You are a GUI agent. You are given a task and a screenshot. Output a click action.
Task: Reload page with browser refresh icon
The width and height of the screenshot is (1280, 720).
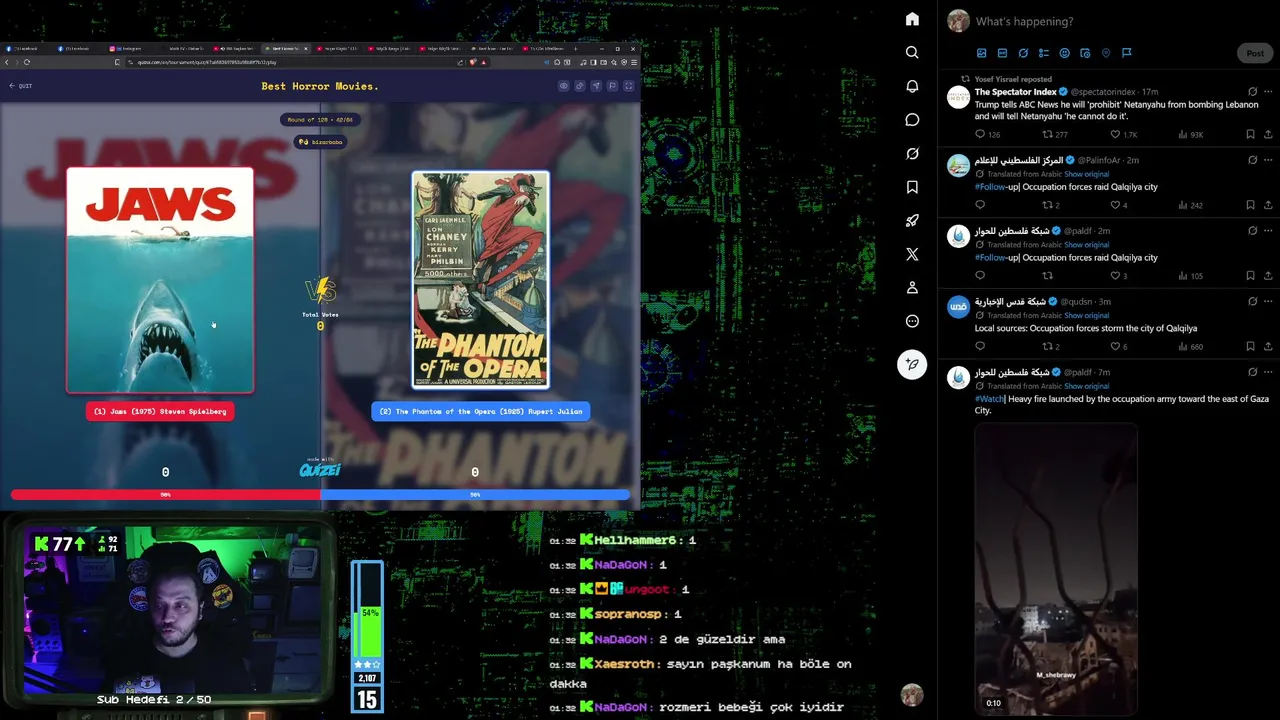tap(27, 62)
